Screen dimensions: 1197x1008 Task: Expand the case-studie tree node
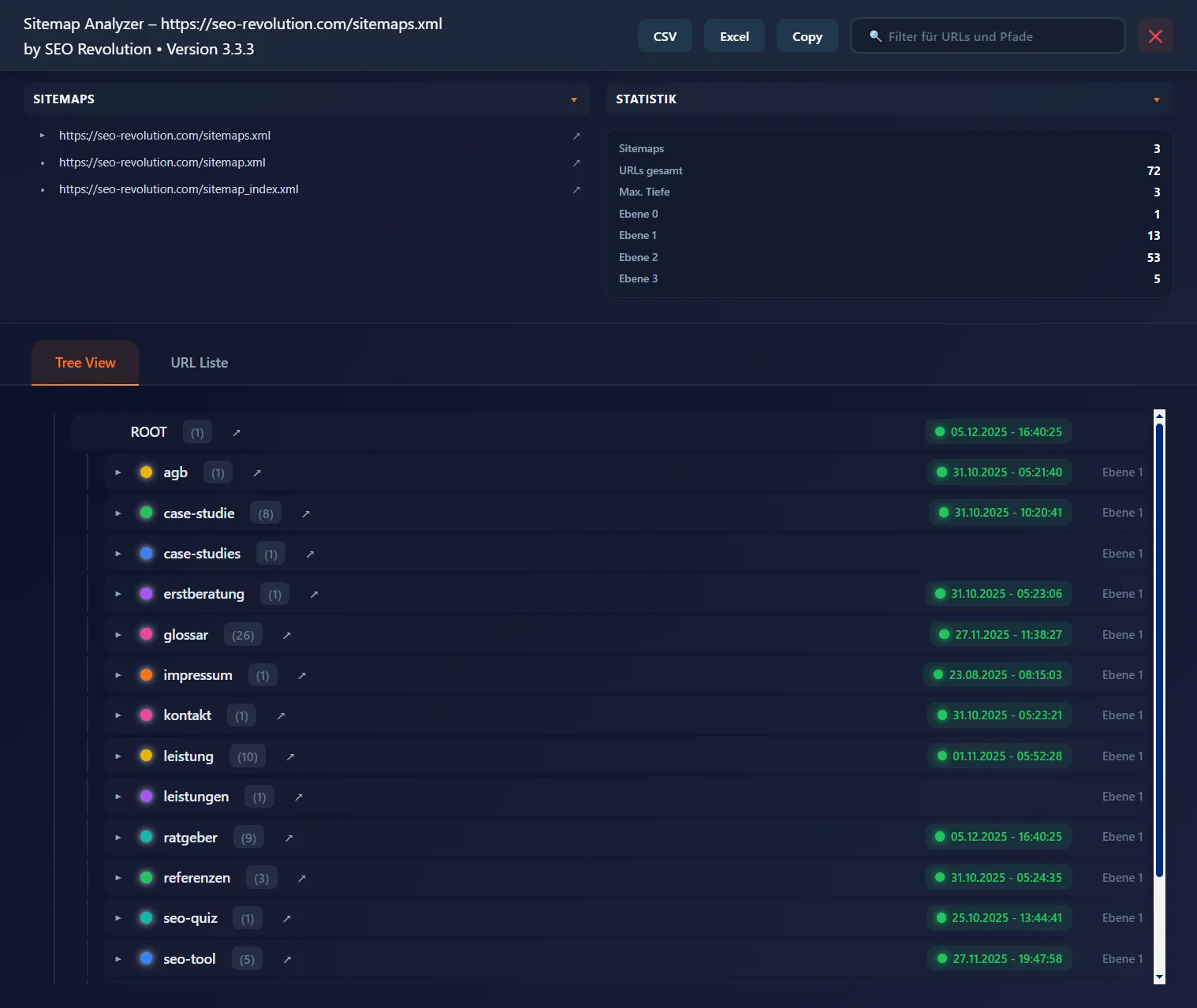pos(118,513)
